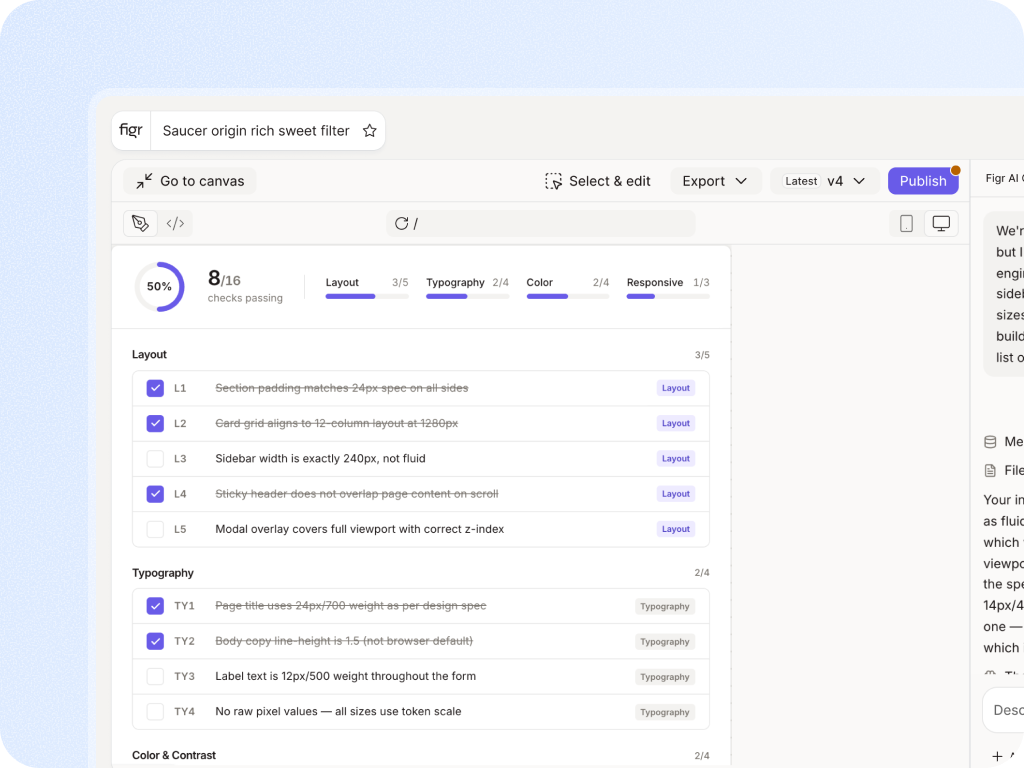Click the plus icon below the chat input
The height and width of the screenshot is (768, 1024).
coord(997,756)
